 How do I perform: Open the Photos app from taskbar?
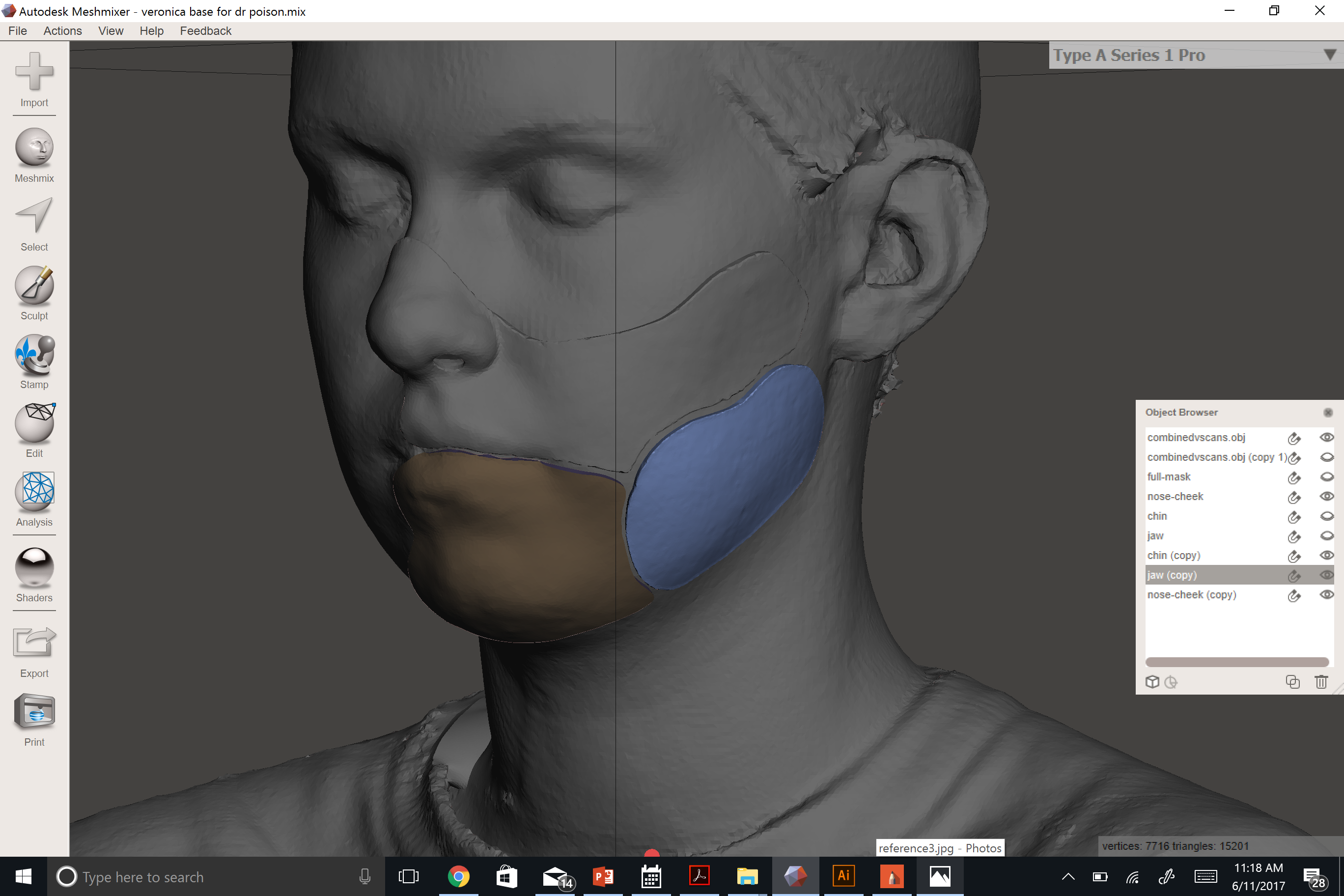tap(939, 876)
